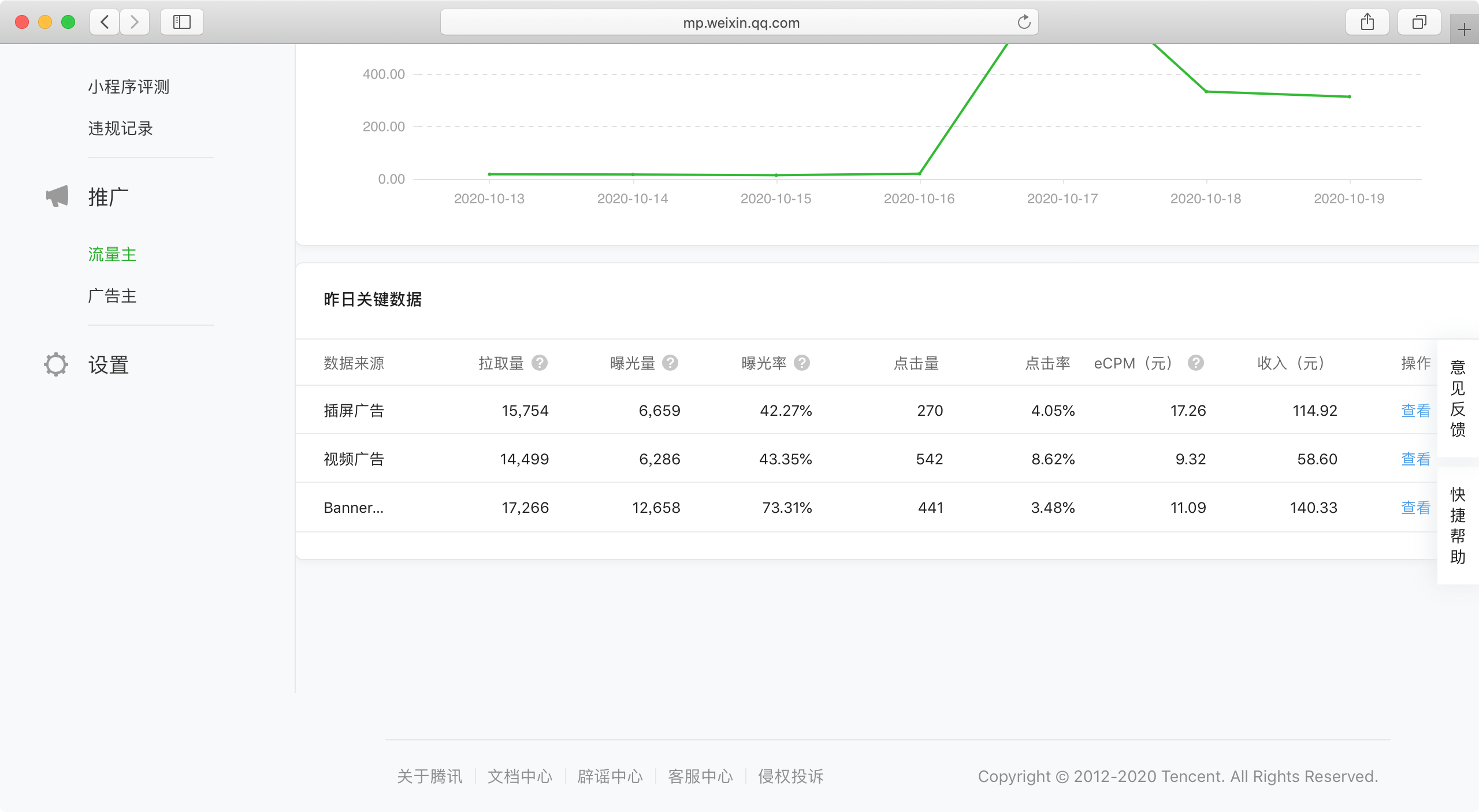
Task: Open 违规记录 in the sidebar
Action: pos(121,129)
